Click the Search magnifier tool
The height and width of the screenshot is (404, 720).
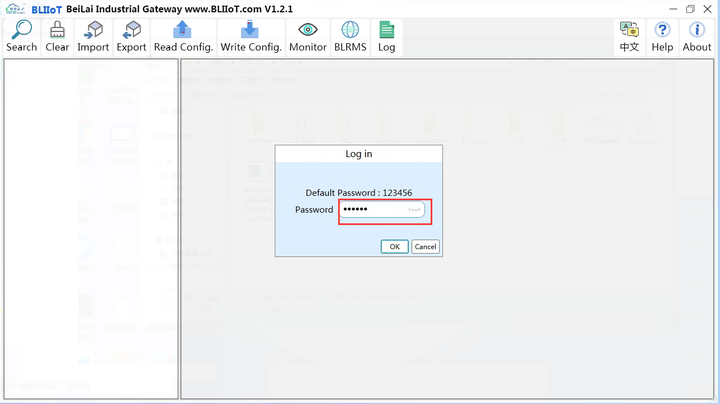click(22, 37)
